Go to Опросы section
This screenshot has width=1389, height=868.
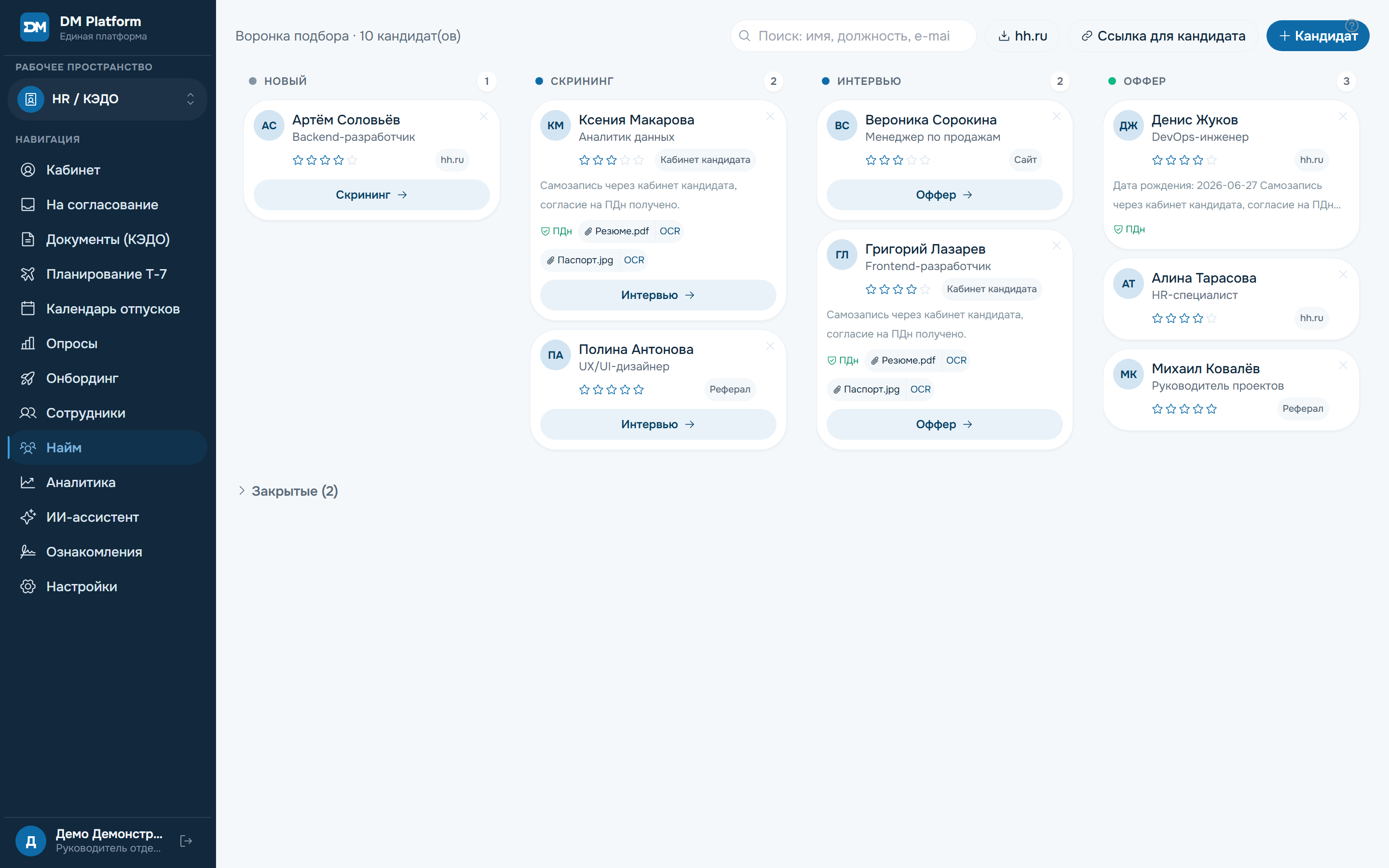(108, 343)
